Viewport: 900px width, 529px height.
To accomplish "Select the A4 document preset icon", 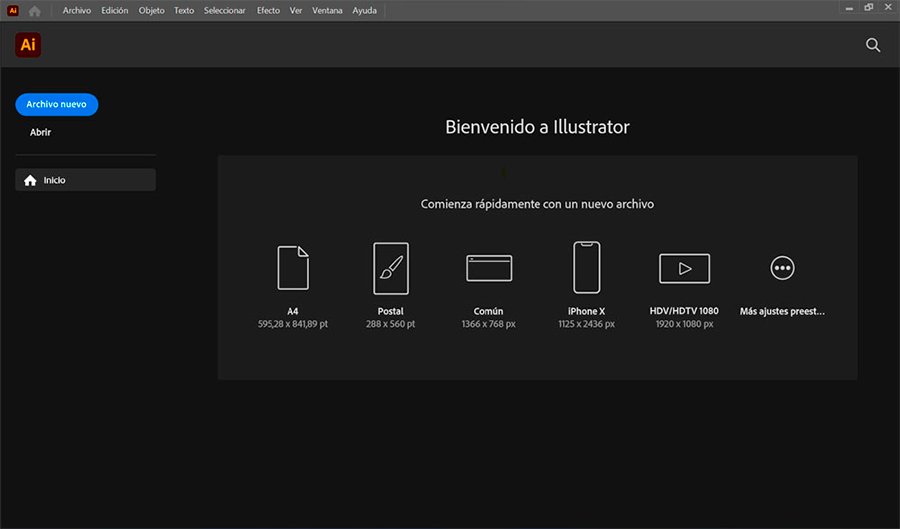I will pos(292,268).
